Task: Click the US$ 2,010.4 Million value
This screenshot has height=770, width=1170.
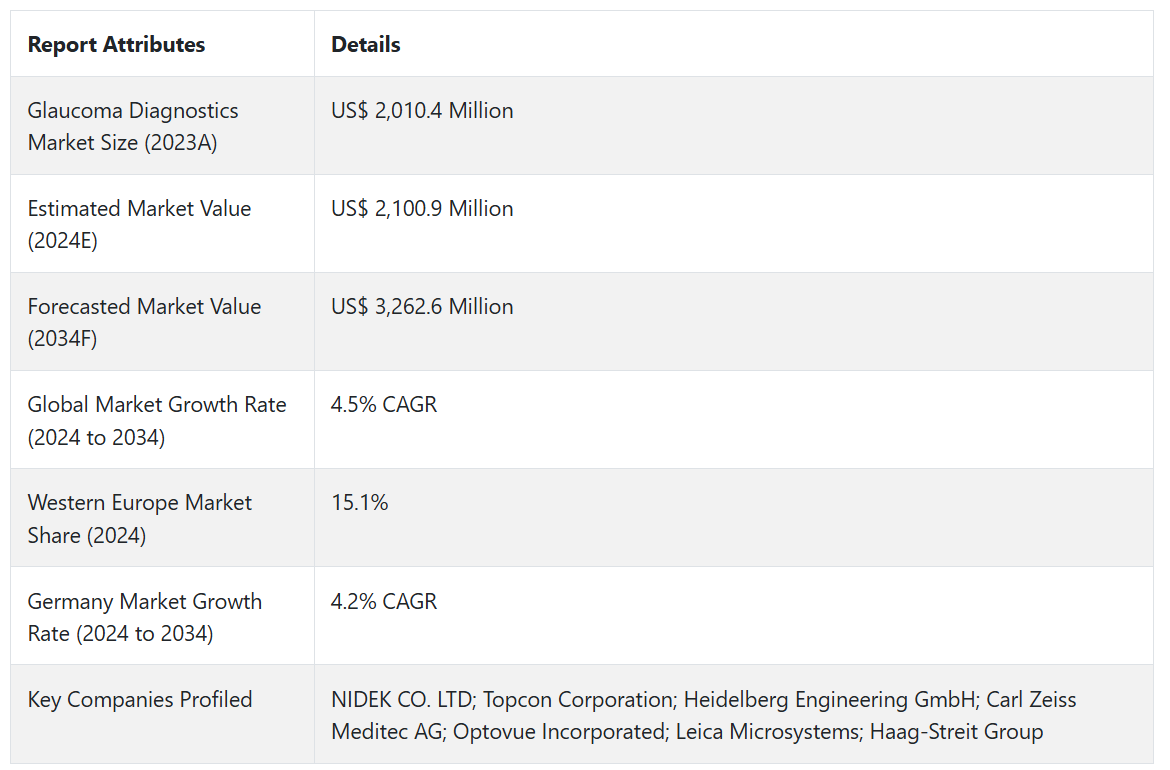Action: [422, 110]
